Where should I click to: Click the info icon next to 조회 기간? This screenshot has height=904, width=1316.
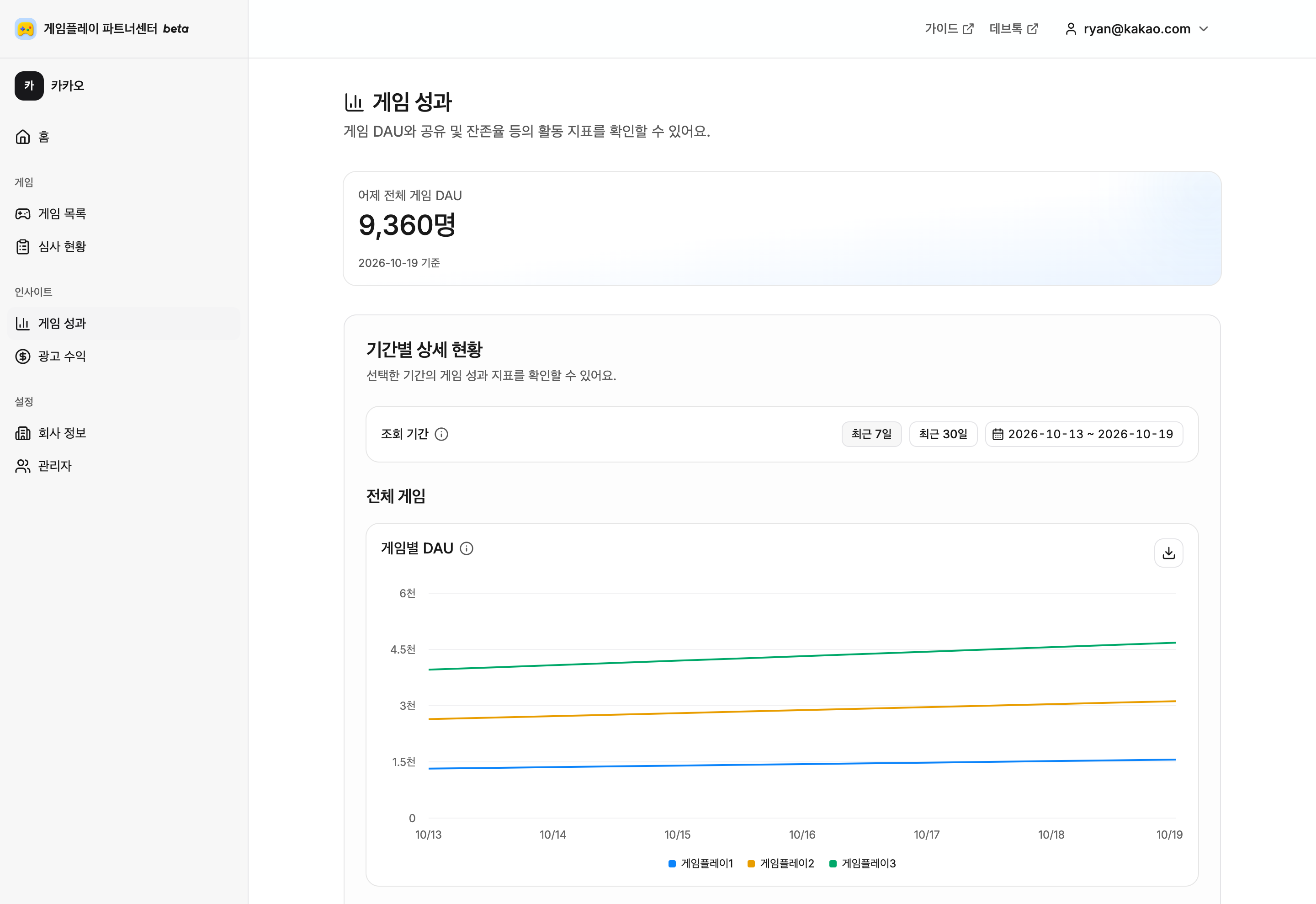441,435
